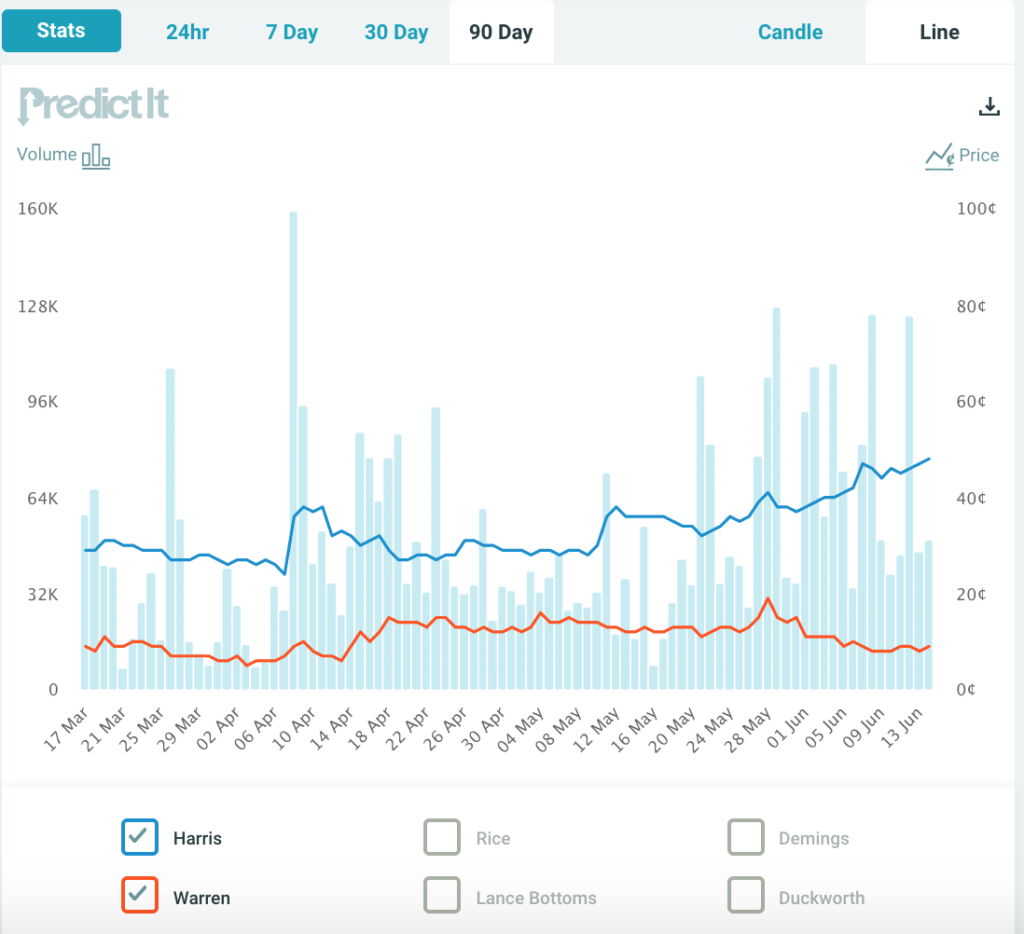The width and height of the screenshot is (1024, 934).
Task: Open the 30 Day chart view
Action: (x=396, y=31)
